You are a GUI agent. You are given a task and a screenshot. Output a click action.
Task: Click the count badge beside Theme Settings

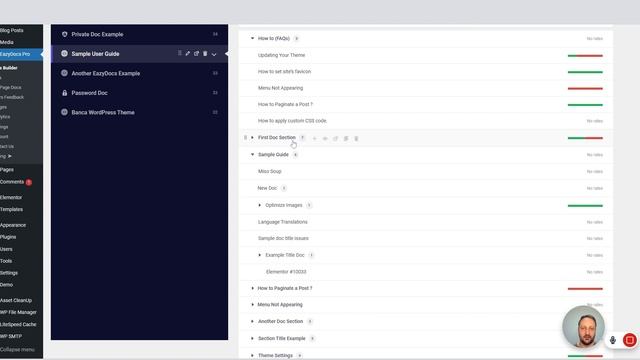(300, 356)
